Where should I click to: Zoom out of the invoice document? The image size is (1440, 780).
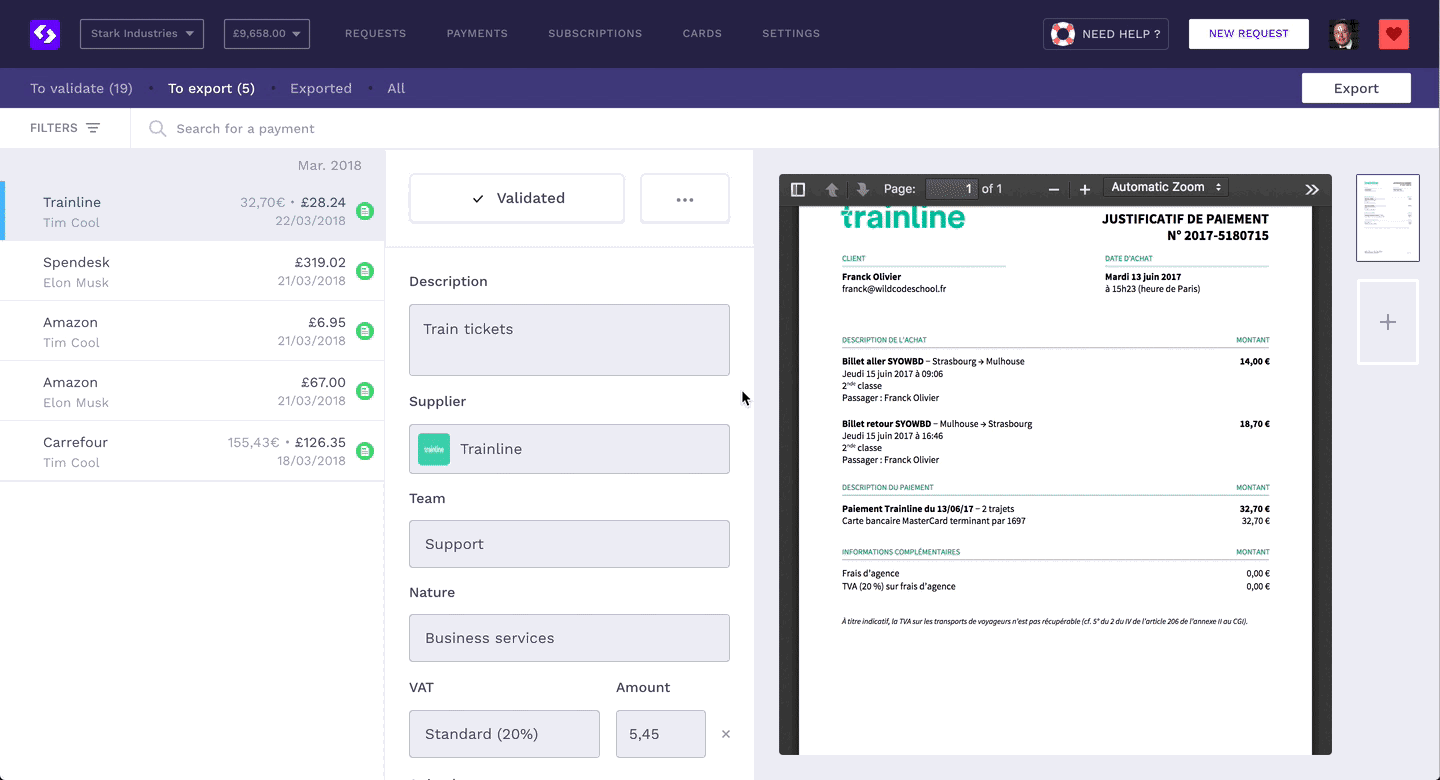[1053, 188]
